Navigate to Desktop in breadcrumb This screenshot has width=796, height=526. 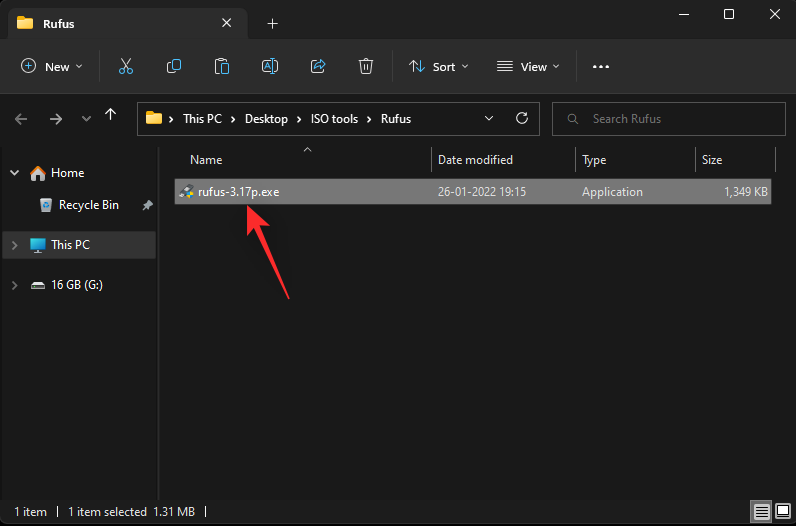click(x=266, y=119)
